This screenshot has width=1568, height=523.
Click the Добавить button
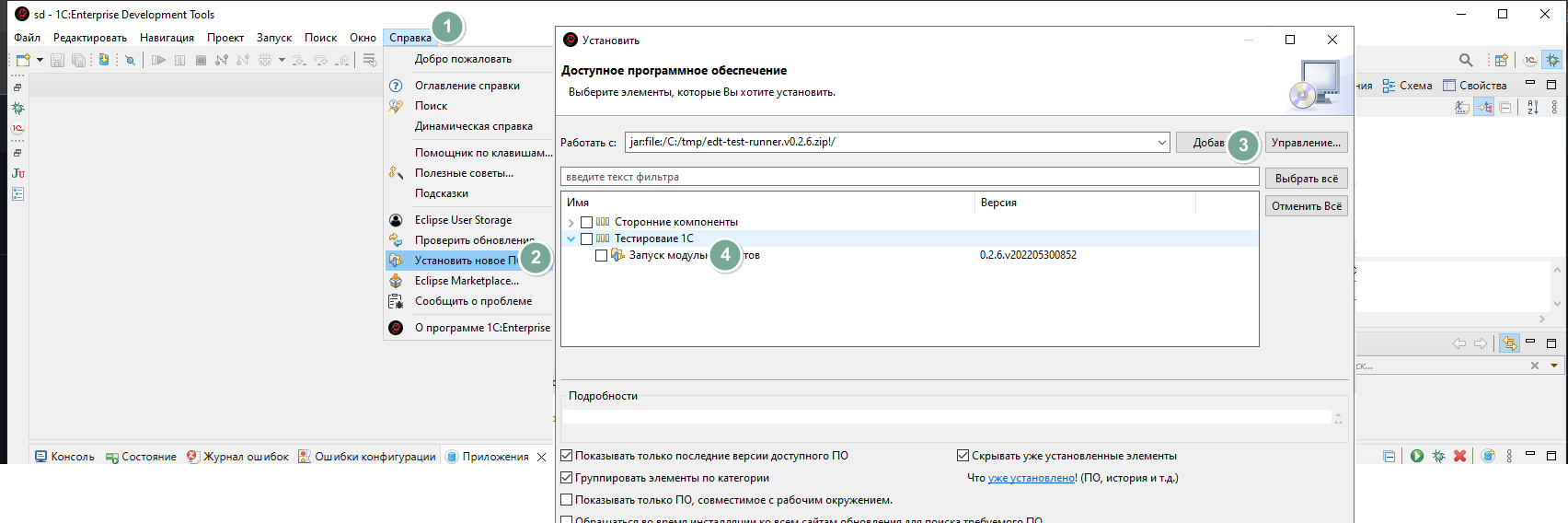1216,143
